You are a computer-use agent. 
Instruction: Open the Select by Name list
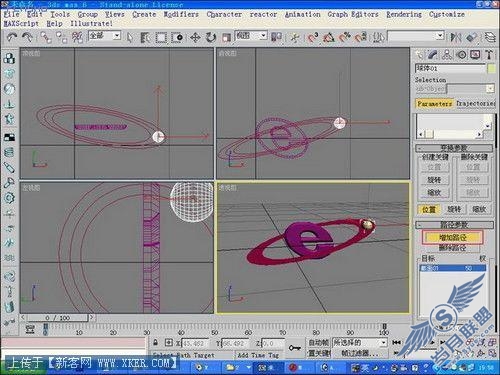coord(145,37)
